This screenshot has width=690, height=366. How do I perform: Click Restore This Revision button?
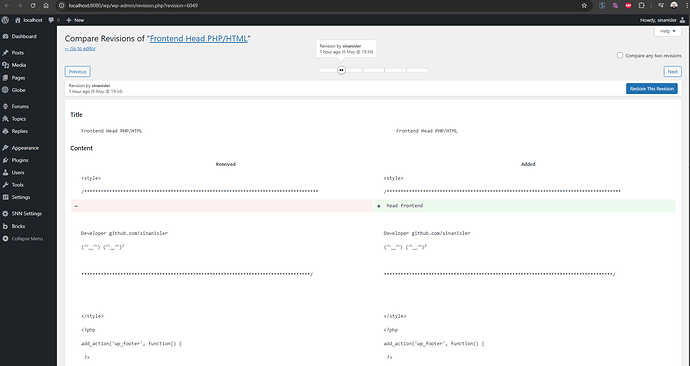[x=652, y=88]
